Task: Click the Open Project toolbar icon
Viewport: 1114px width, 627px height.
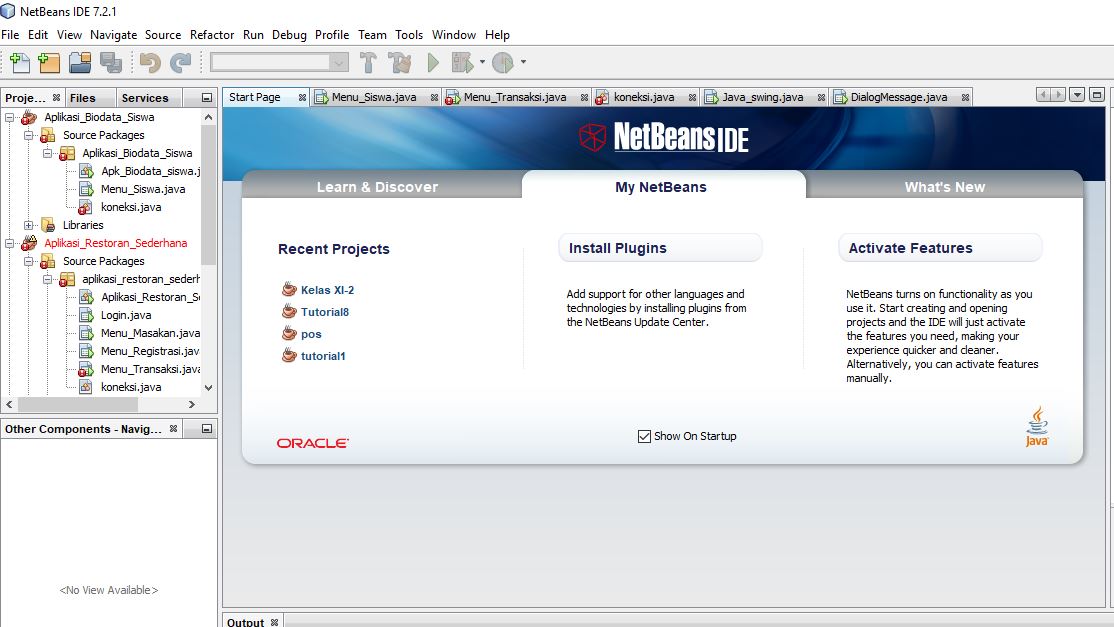Action: pyautogui.click(x=80, y=62)
